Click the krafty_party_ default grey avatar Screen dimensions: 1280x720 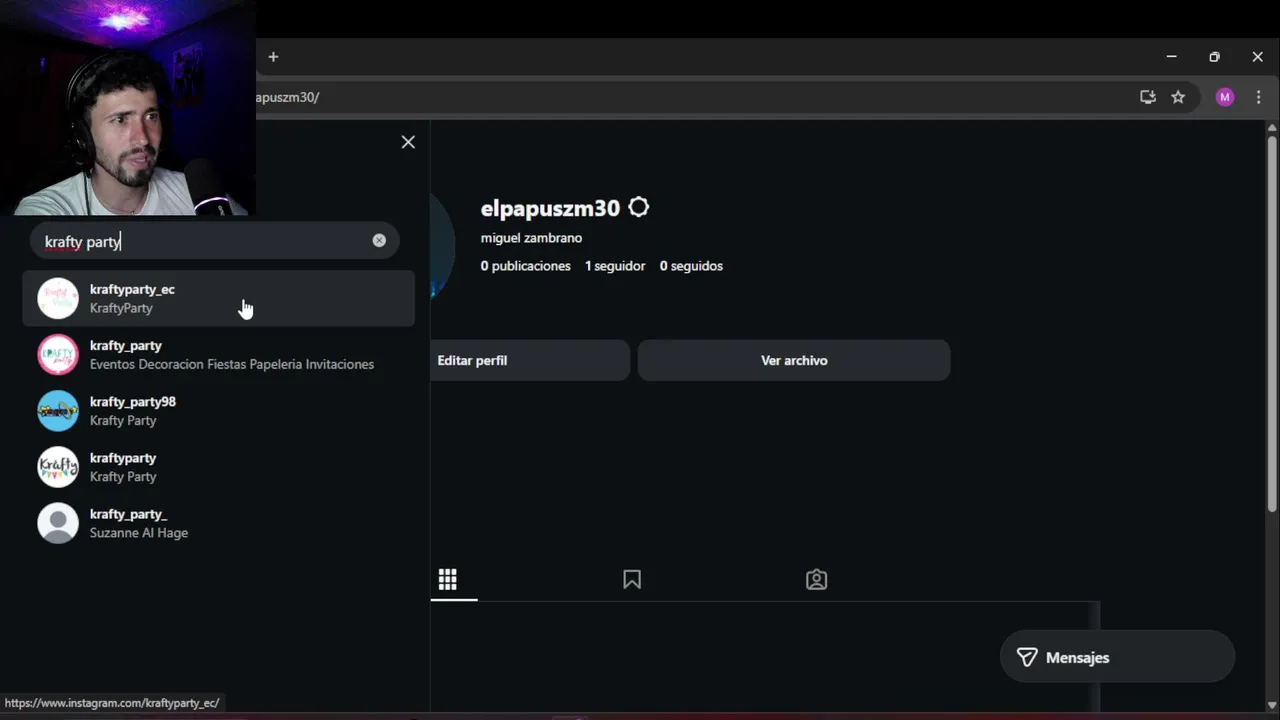58,522
